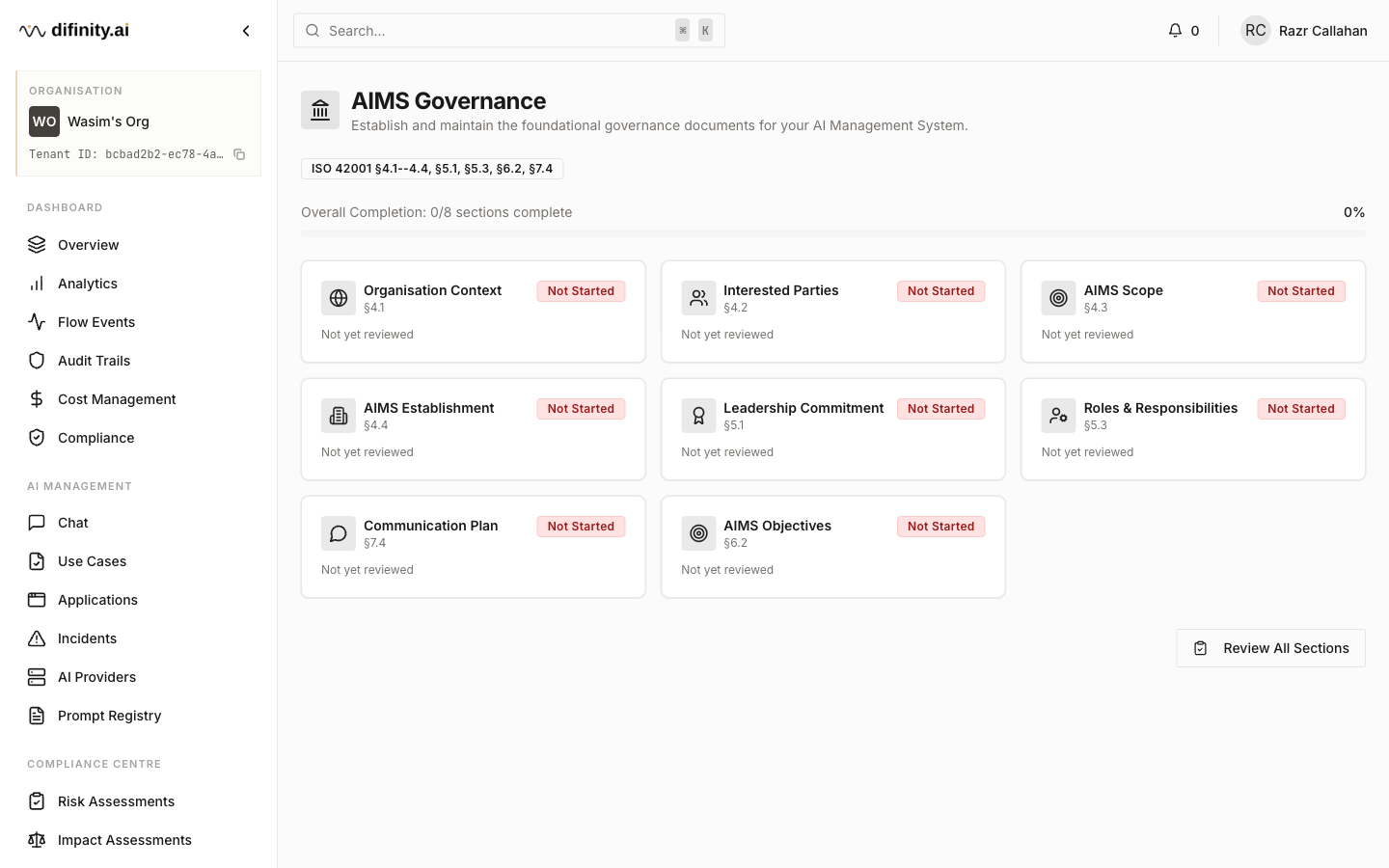
Task: Click the WO organisation avatar
Action: click(x=44, y=122)
